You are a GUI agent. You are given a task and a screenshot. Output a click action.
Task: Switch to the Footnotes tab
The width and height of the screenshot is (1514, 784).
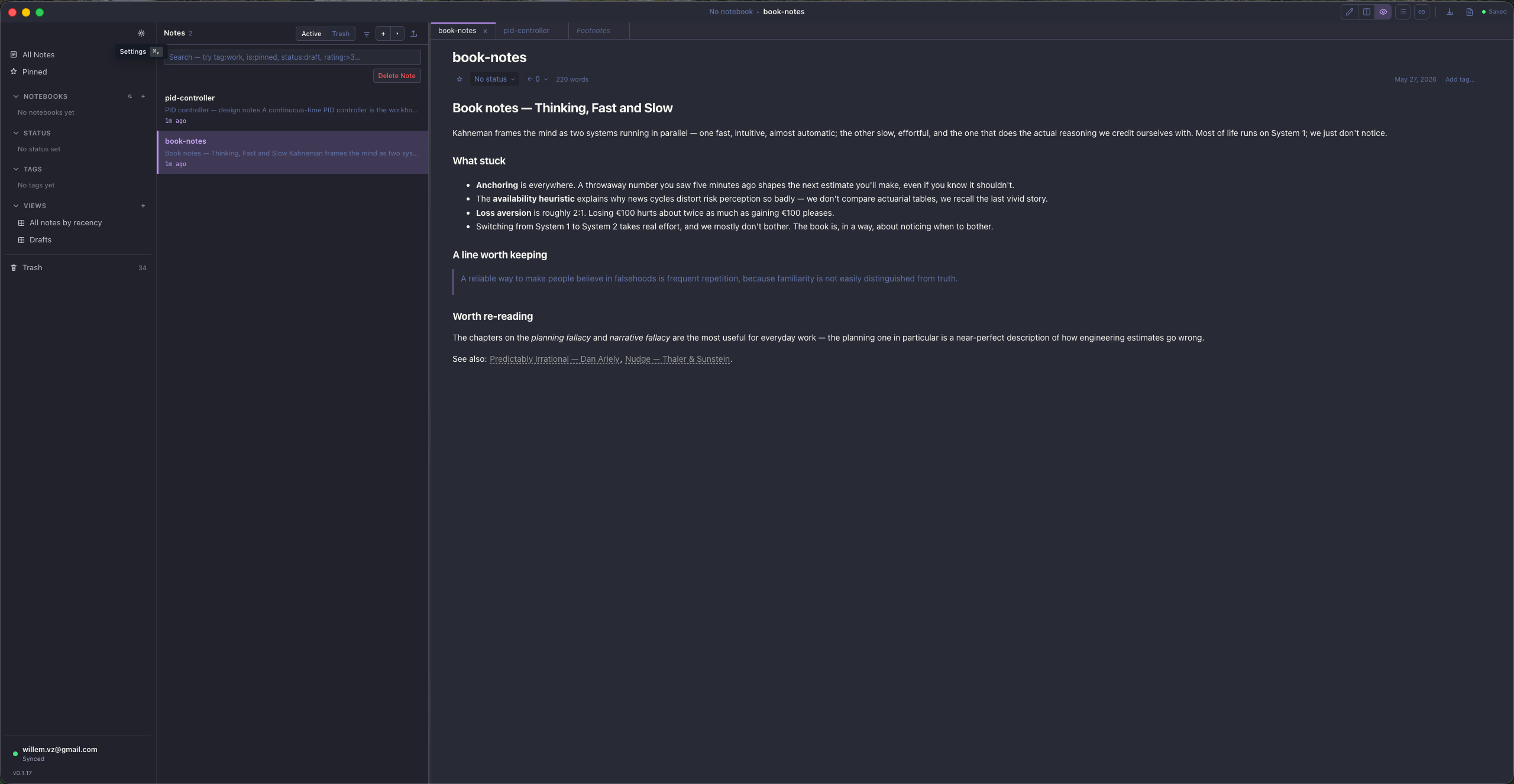pyautogui.click(x=593, y=31)
